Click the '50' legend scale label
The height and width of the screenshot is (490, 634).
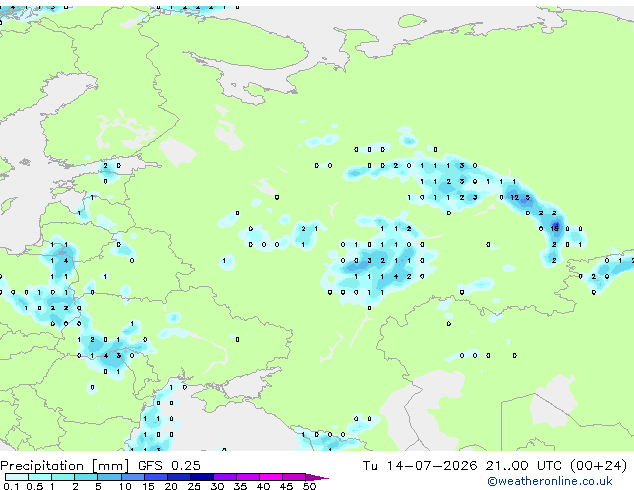(x=309, y=486)
